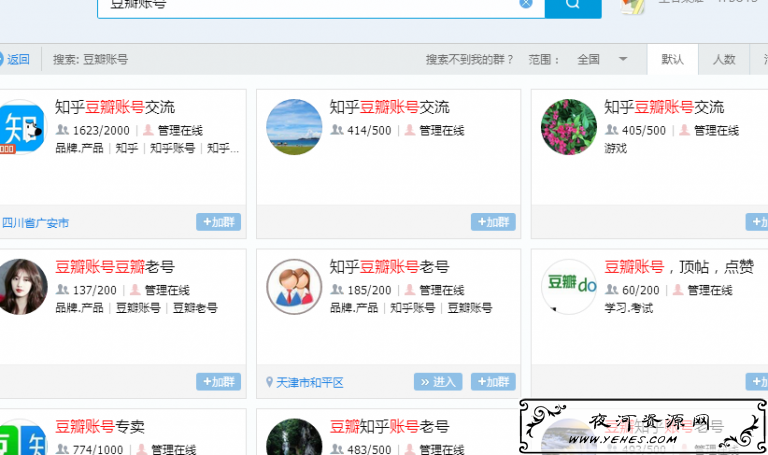The height and width of the screenshot is (455, 768).
Task: Click the member count icon next to 483/500
Action: [337, 449]
